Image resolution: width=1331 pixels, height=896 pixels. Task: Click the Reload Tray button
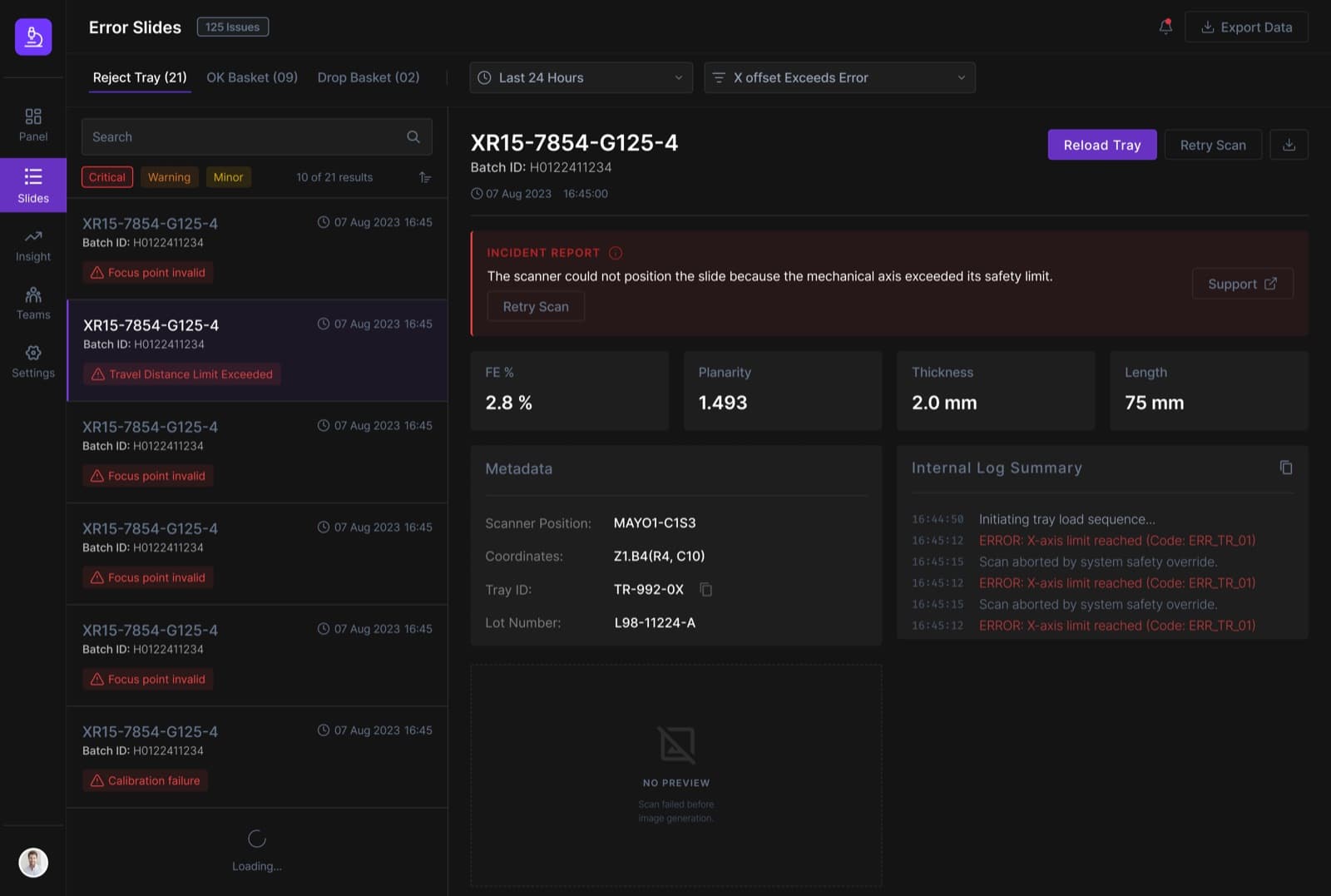pos(1102,145)
